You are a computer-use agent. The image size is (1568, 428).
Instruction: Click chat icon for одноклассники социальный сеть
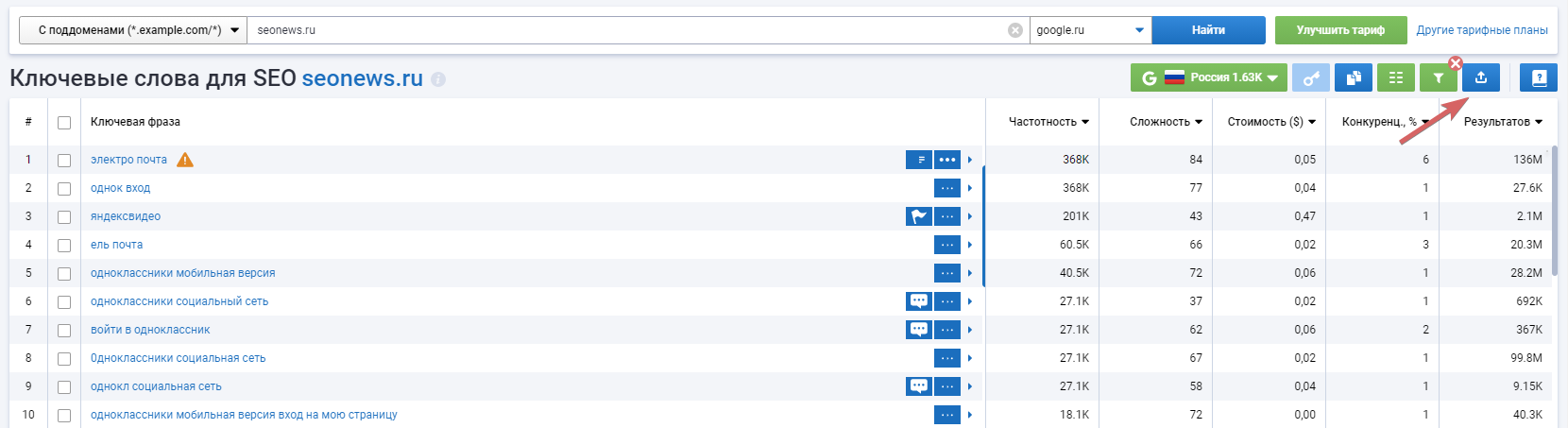(x=919, y=301)
